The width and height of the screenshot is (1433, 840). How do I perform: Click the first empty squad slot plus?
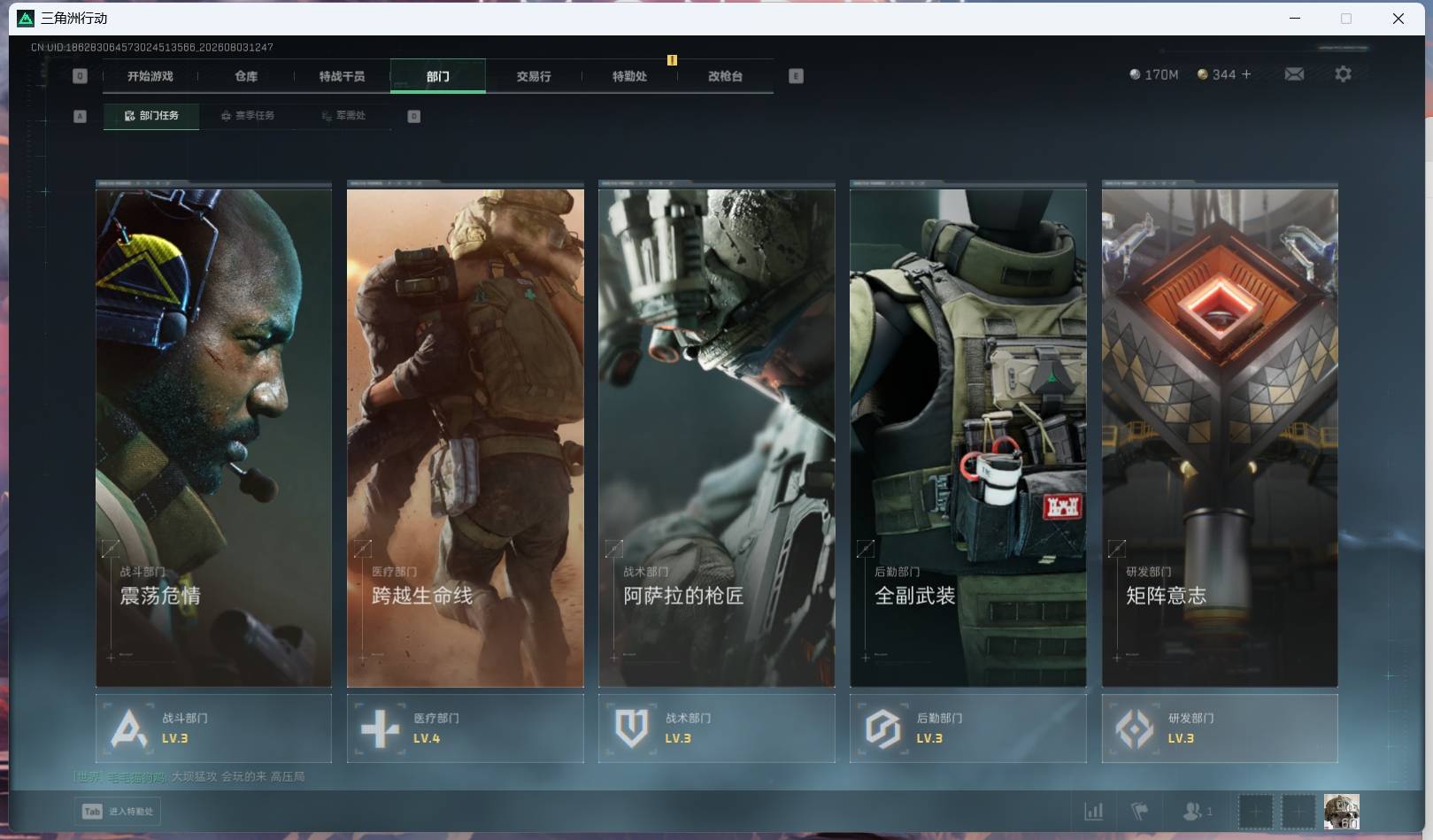tap(1255, 812)
